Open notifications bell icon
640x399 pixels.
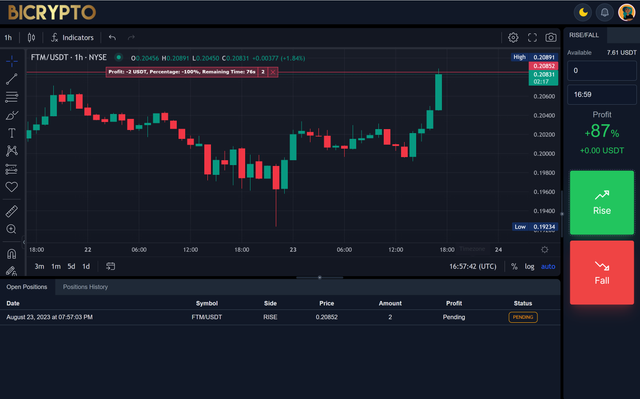coord(604,13)
